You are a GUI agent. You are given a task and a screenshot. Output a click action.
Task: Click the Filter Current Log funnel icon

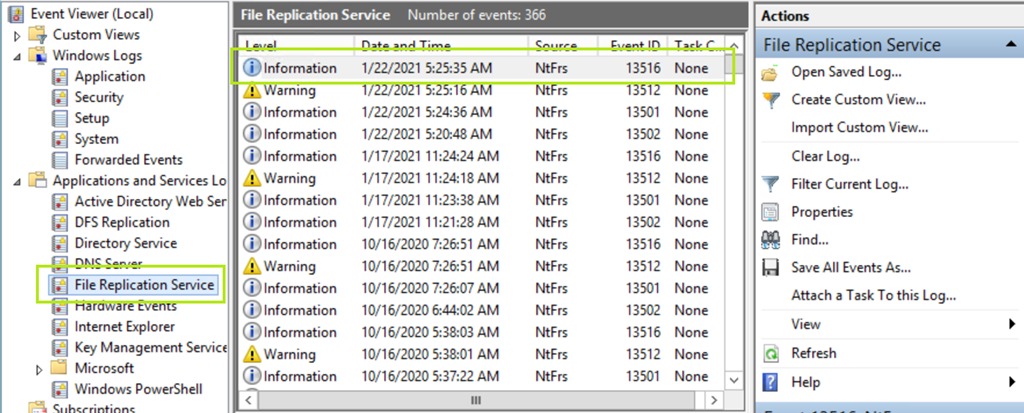770,184
